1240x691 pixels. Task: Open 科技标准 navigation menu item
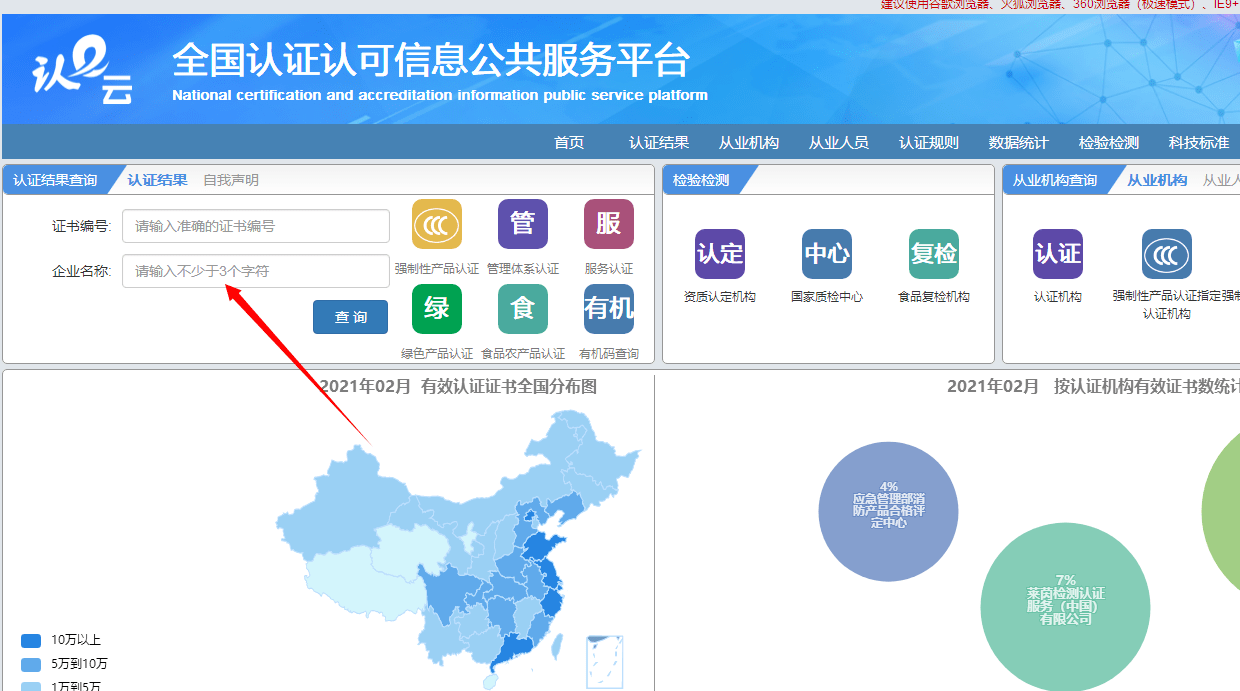click(x=1199, y=142)
